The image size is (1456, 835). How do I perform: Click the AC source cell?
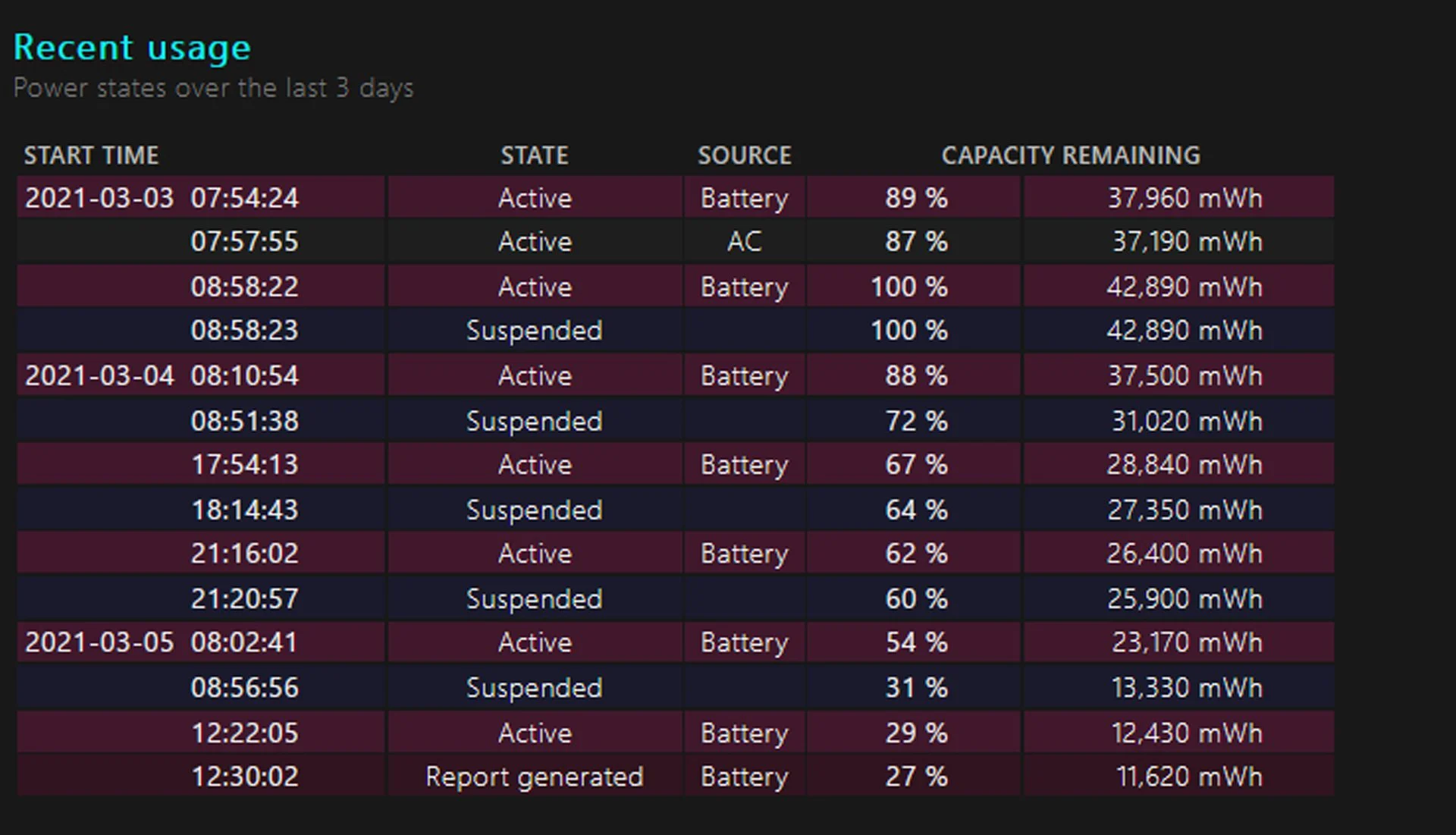pyautogui.click(x=744, y=242)
